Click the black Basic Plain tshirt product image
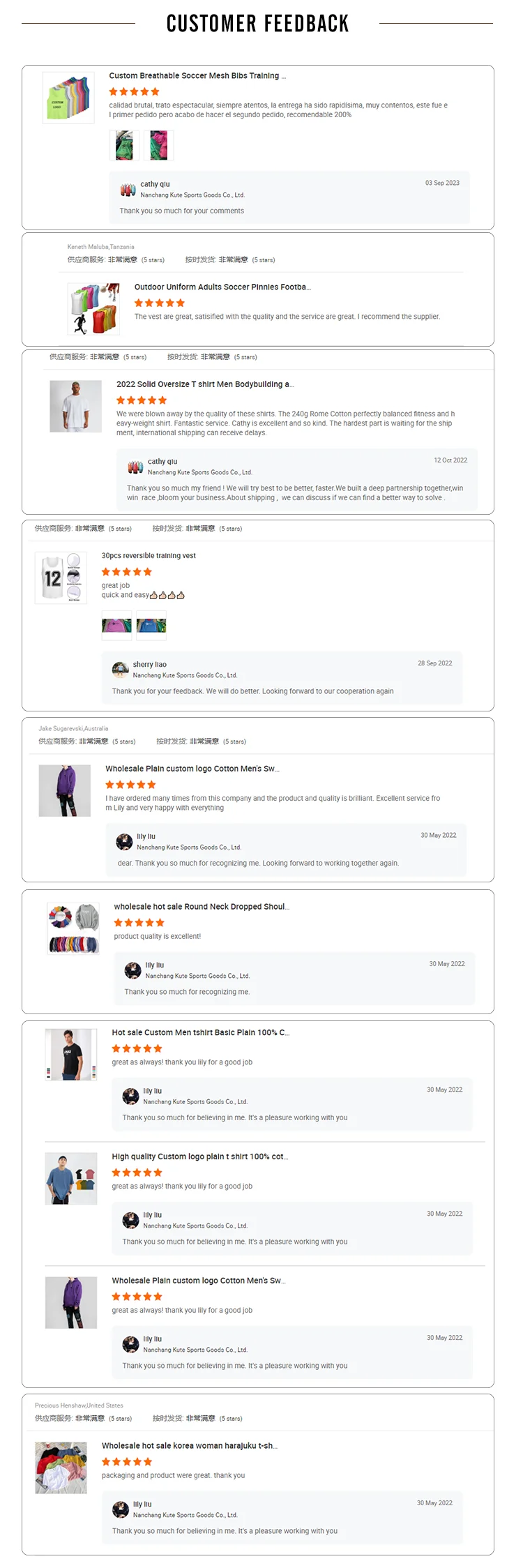Image resolution: width=523 pixels, height=1568 pixels. coord(71,1054)
